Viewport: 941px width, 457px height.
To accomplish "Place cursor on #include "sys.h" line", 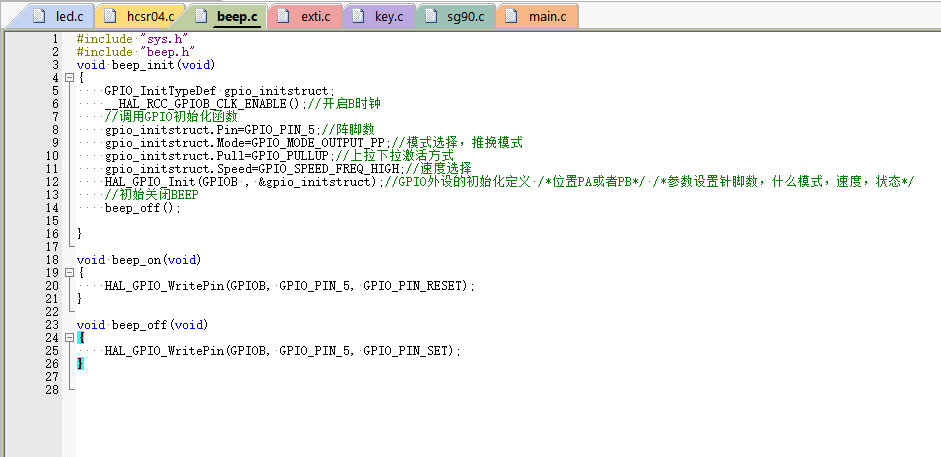I will (133, 39).
